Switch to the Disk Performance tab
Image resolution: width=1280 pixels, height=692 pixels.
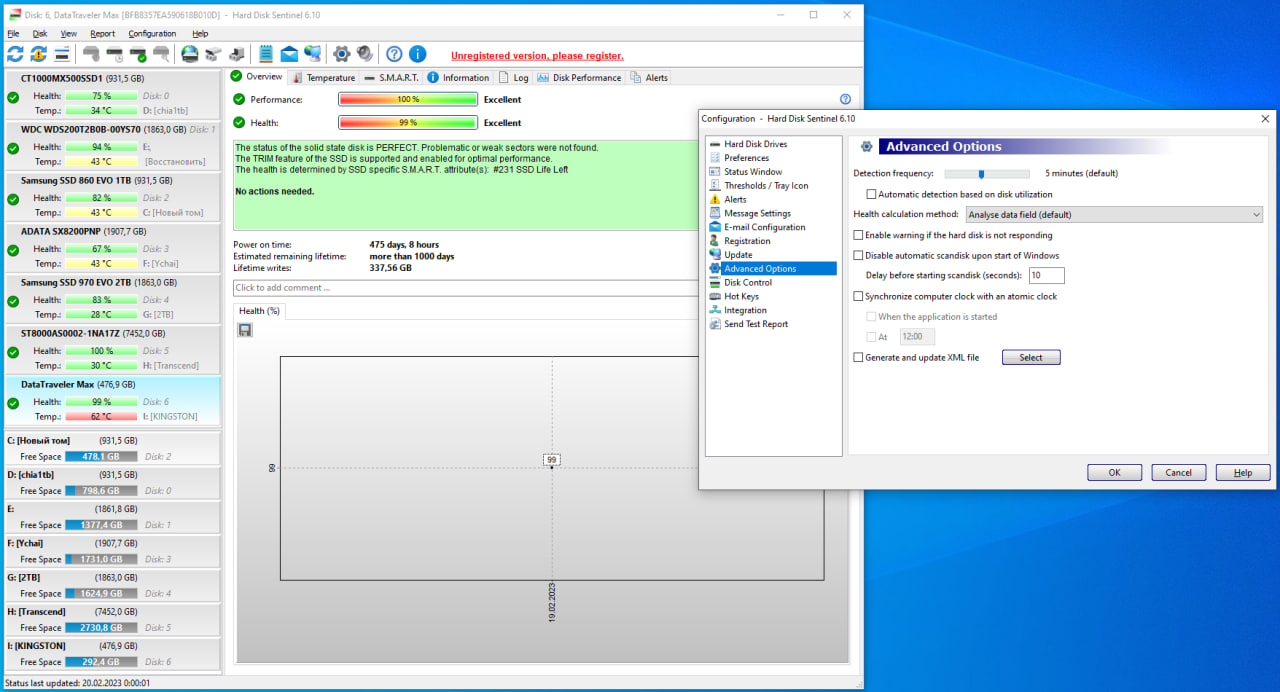coord(580,77)
